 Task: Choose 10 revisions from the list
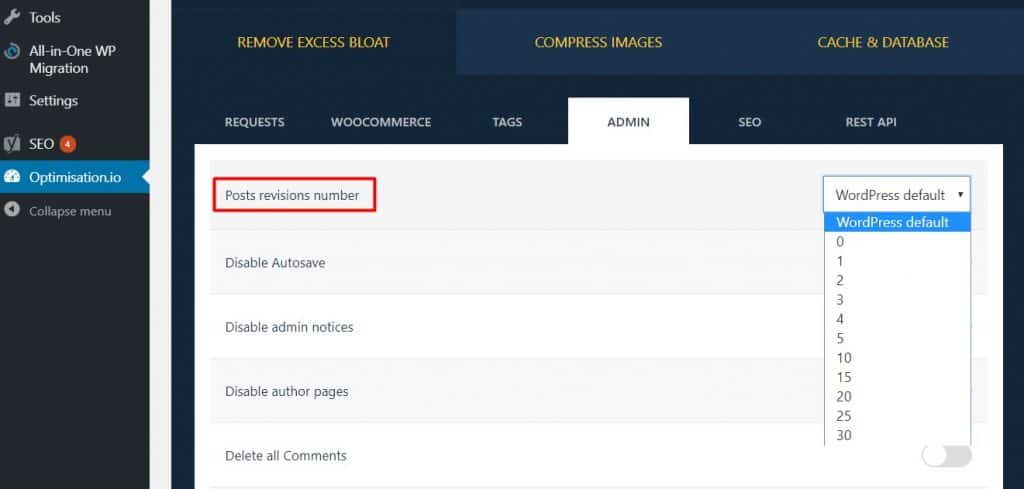pos(897,358)
